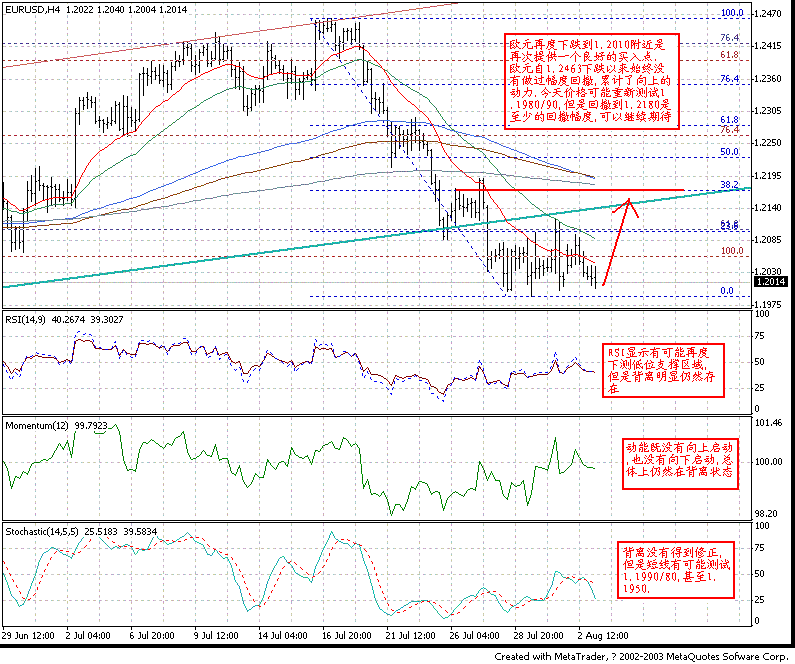Select the current price marker 1.2014
The width and height of the screenshot is (795, 664).
pyautogui.click(x=771, y=281)
